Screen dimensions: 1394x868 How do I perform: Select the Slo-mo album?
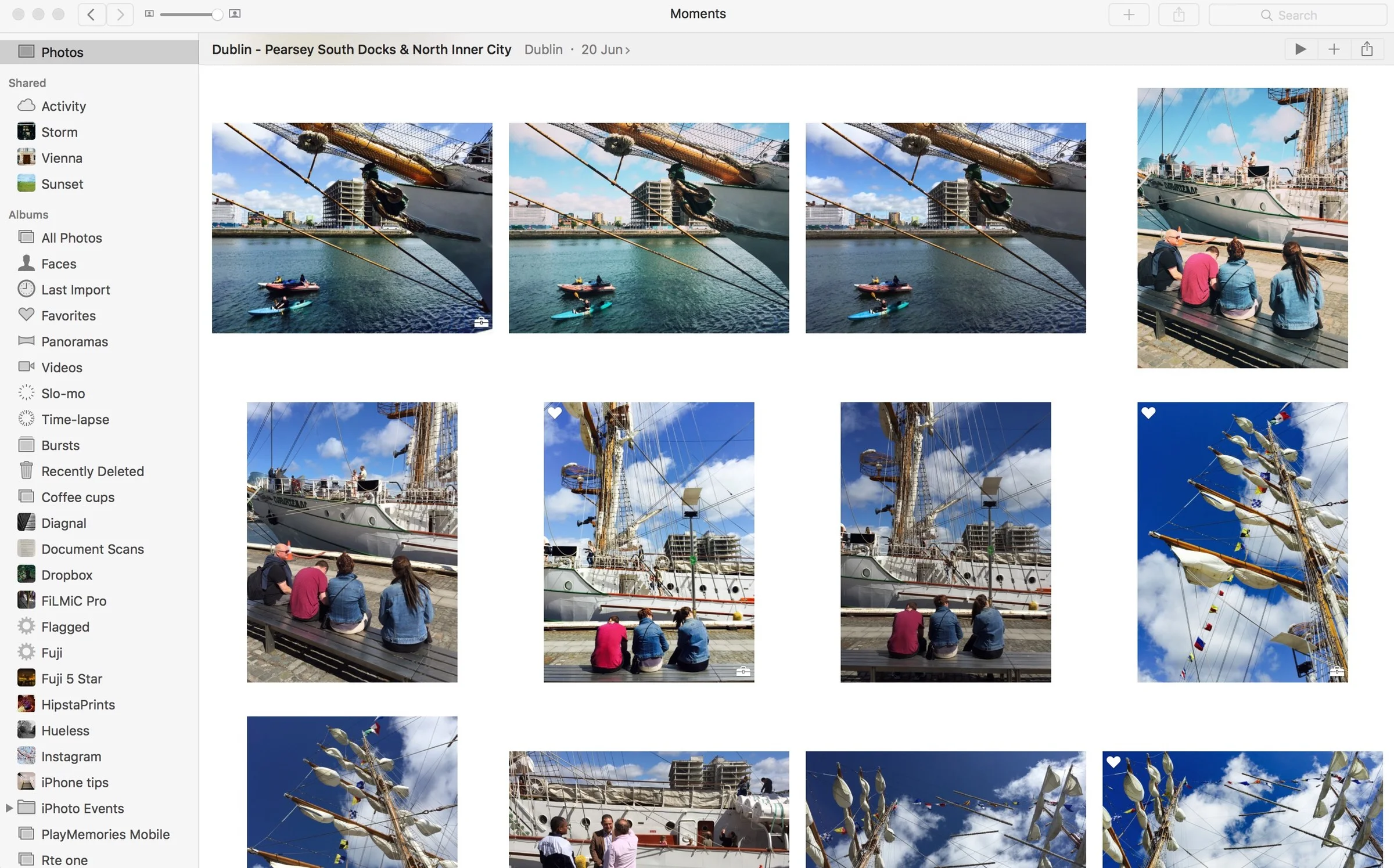tap(63, 393)
